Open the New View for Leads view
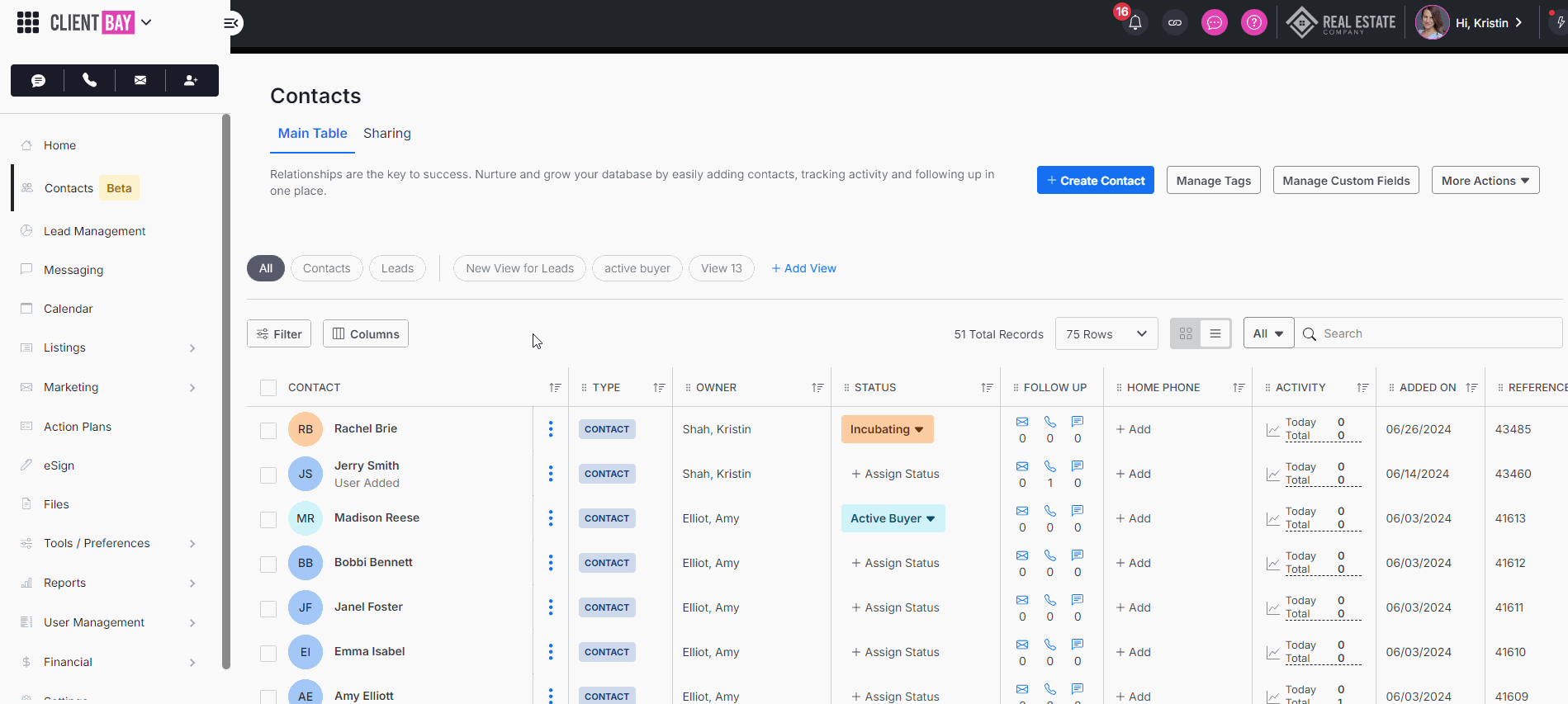 coord(519,268)
